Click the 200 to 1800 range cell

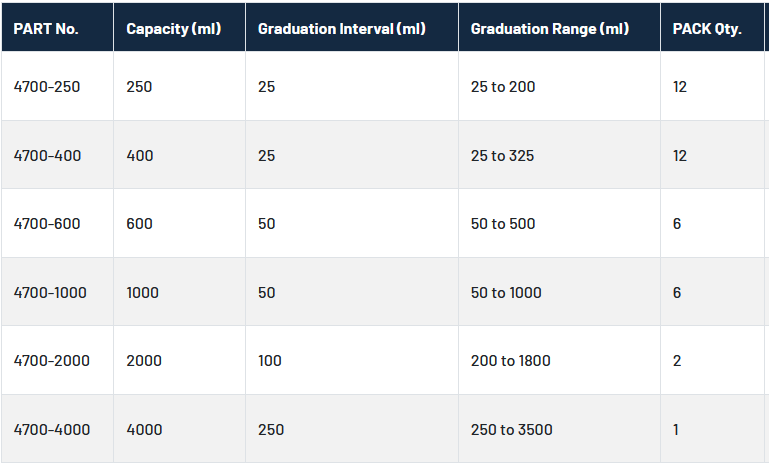[510, 361]
